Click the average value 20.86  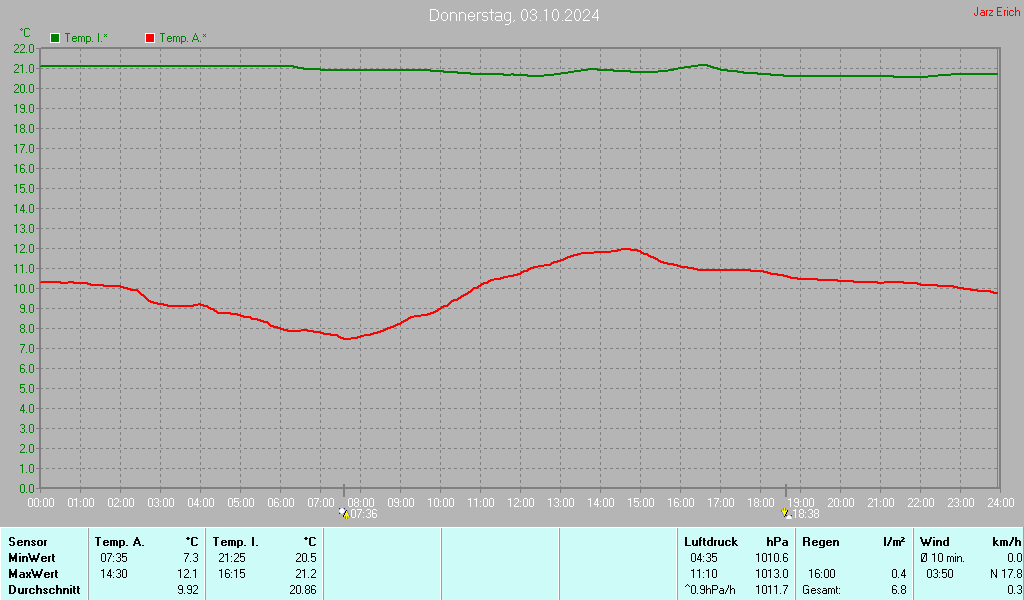303,590
